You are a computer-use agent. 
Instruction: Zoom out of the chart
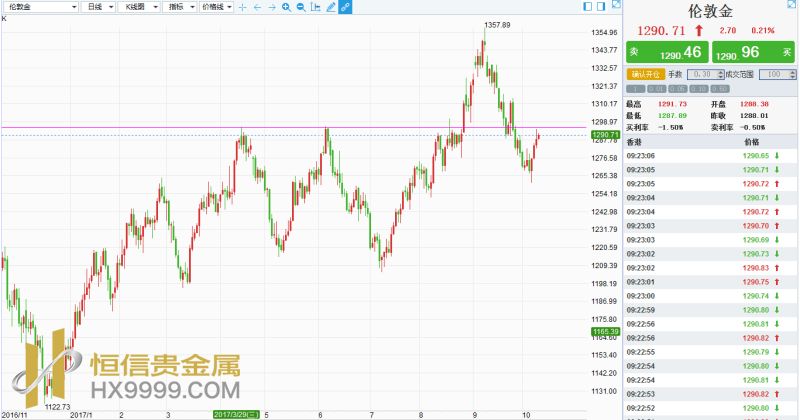click(301, 7)
